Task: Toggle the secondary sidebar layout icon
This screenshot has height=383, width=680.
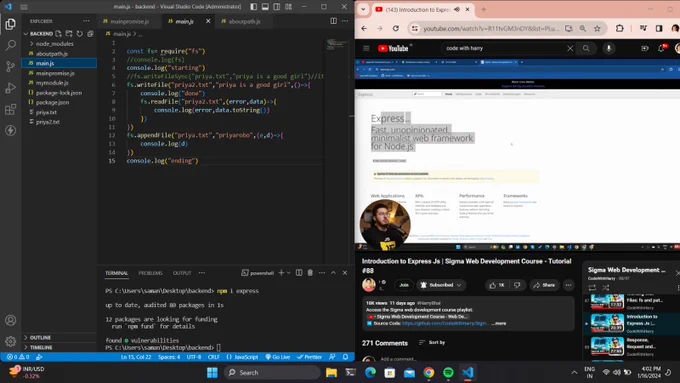Action: [277, 7]
